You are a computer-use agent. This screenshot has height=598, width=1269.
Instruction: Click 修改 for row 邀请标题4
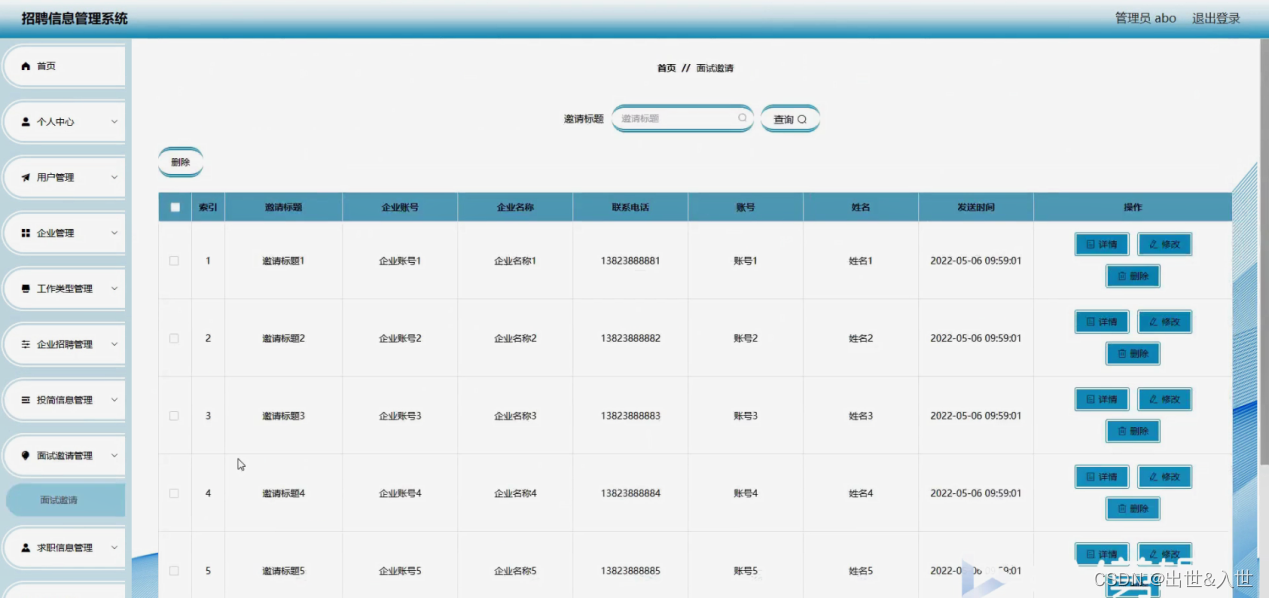pyautogui.click(x=1165, y=477)
